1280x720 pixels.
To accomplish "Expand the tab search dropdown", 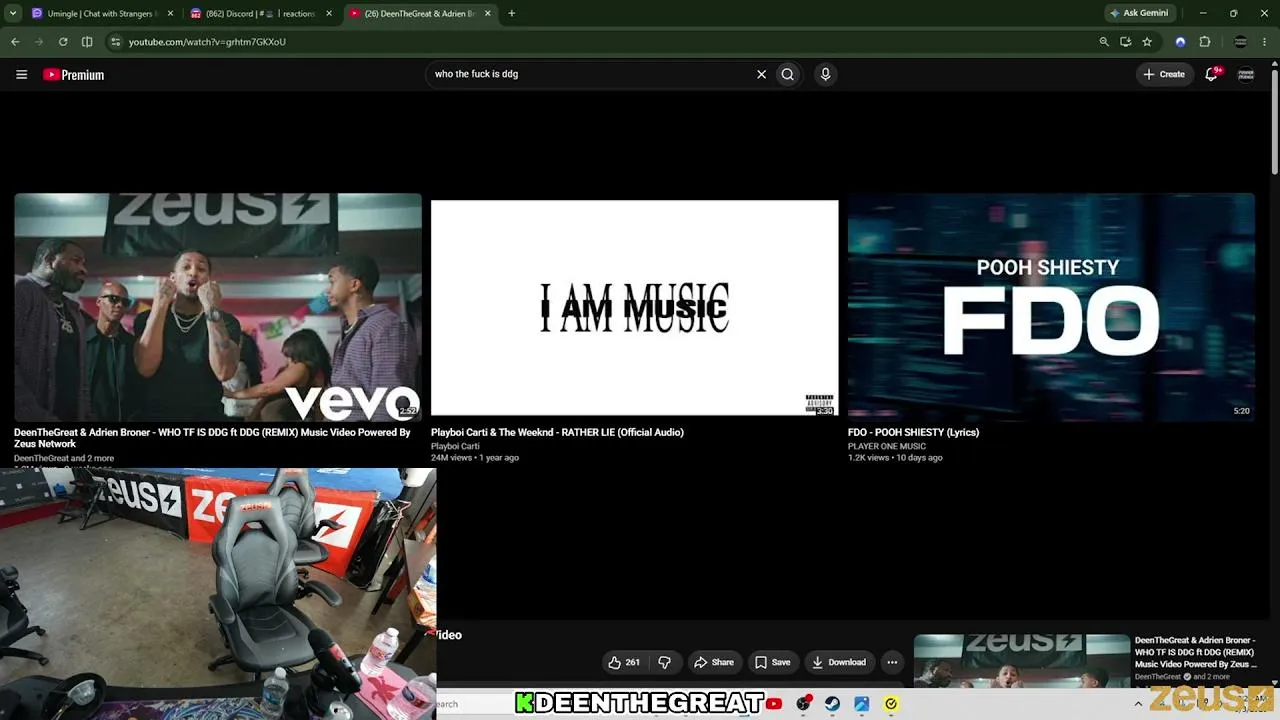I will coord(13,14).
